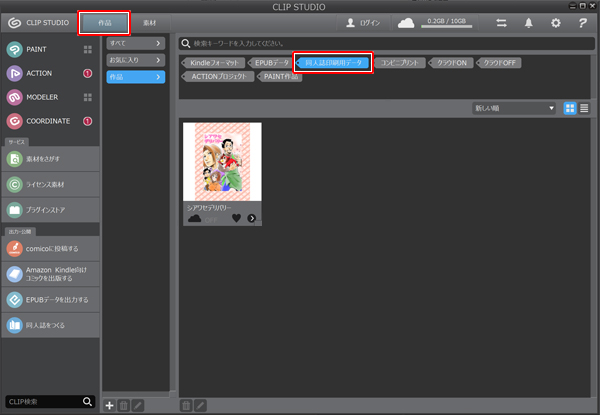Open the grid menu next to PAINT

coord(88,49)
